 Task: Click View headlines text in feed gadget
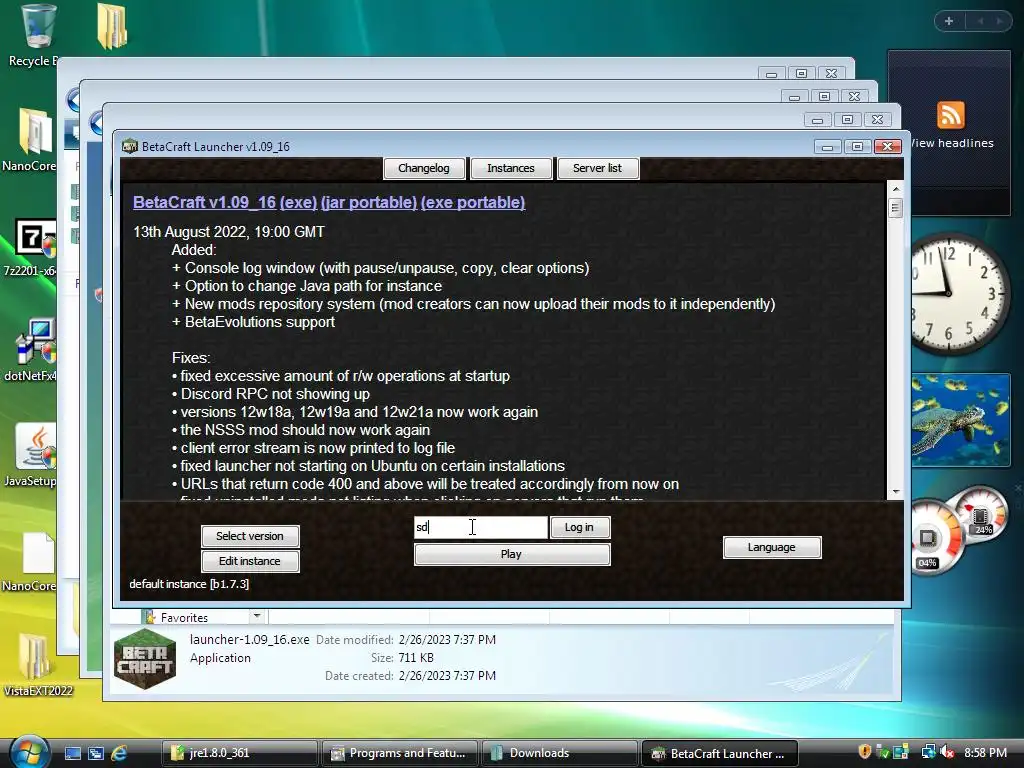point(953,143)
